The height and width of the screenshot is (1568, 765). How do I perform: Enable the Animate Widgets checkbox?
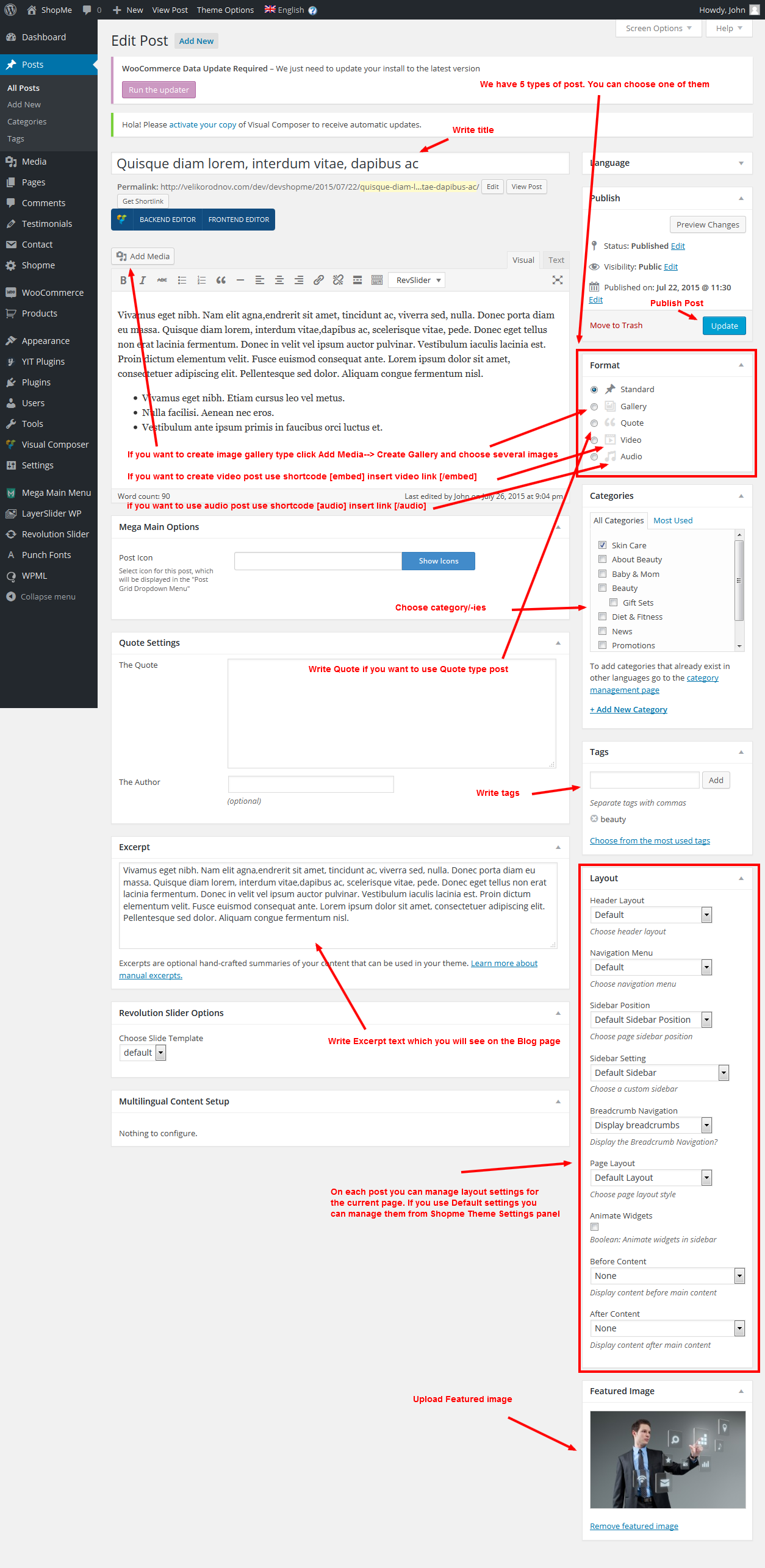(x=594, y=1226)
